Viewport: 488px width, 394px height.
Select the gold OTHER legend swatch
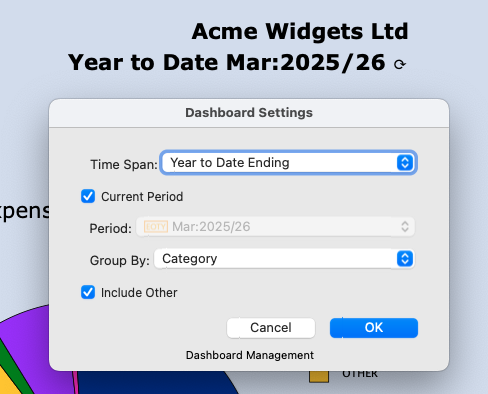(x=319, y=377)
